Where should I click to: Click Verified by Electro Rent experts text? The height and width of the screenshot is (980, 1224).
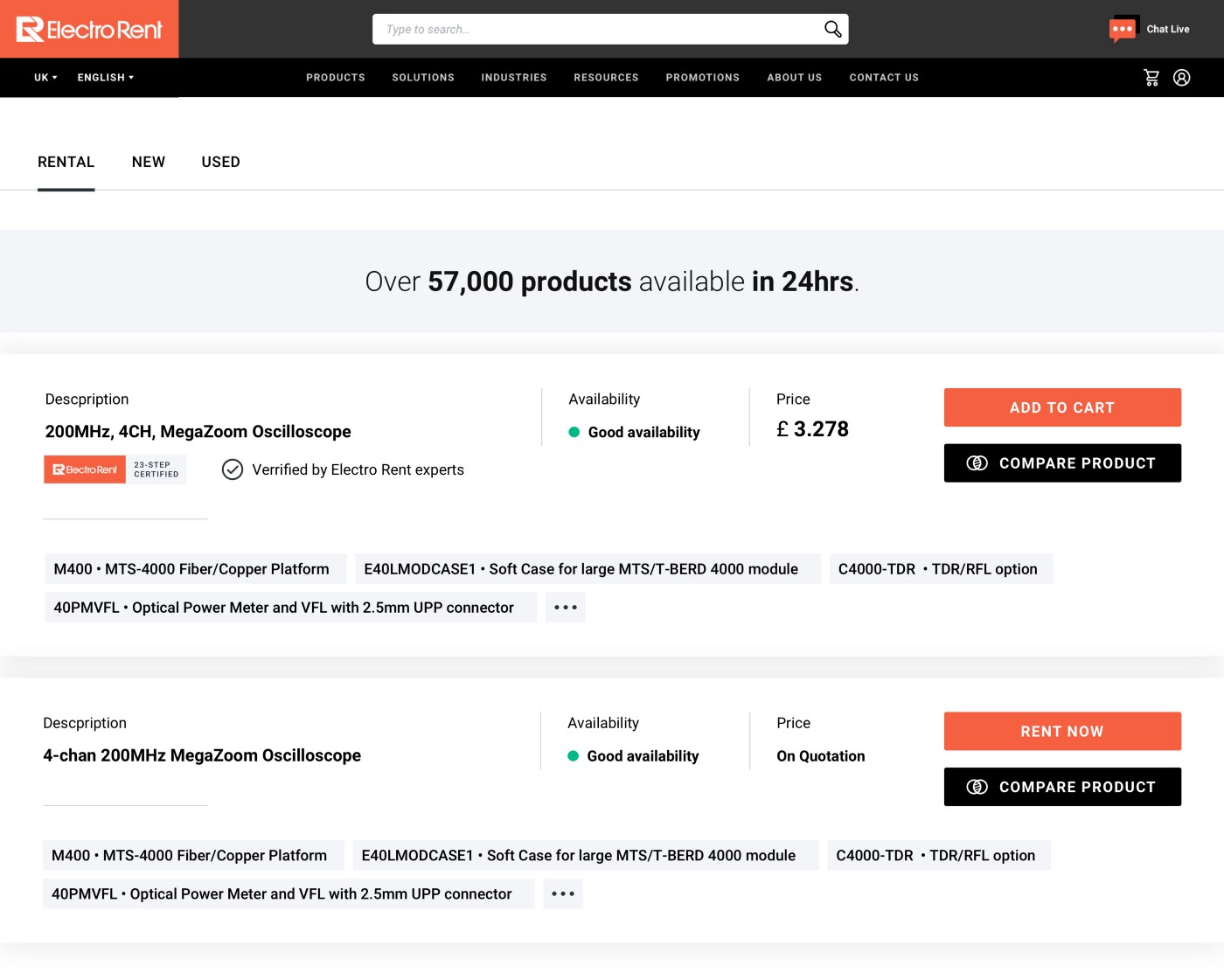coord(358,470)
